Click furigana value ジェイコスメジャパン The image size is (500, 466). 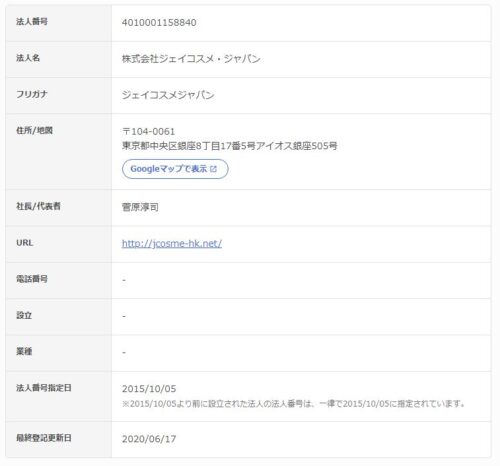click(168, 95)
